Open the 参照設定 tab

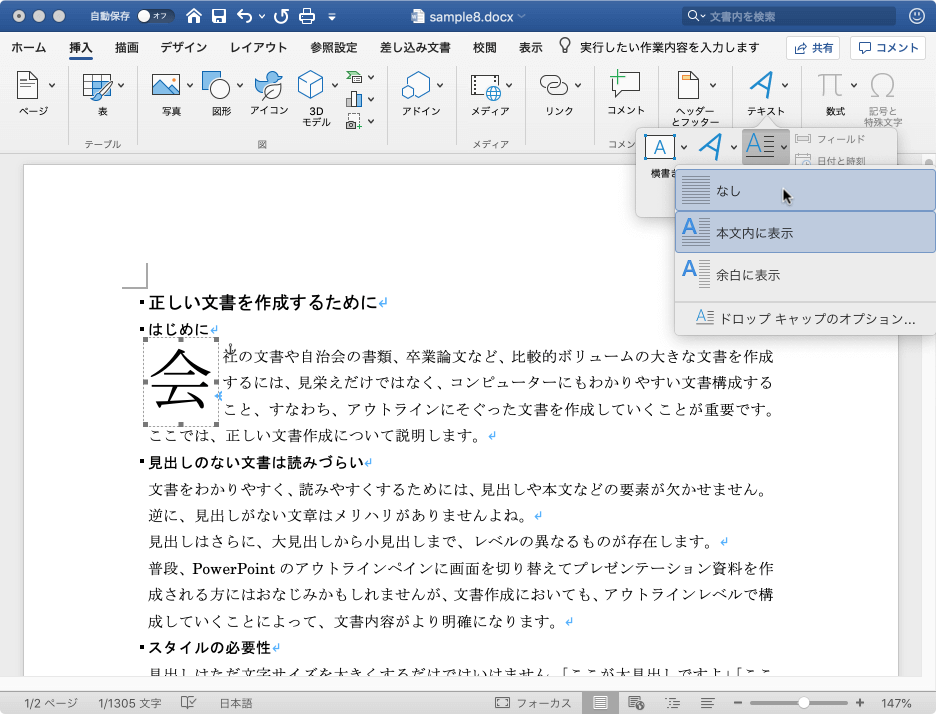coord(334,48)
